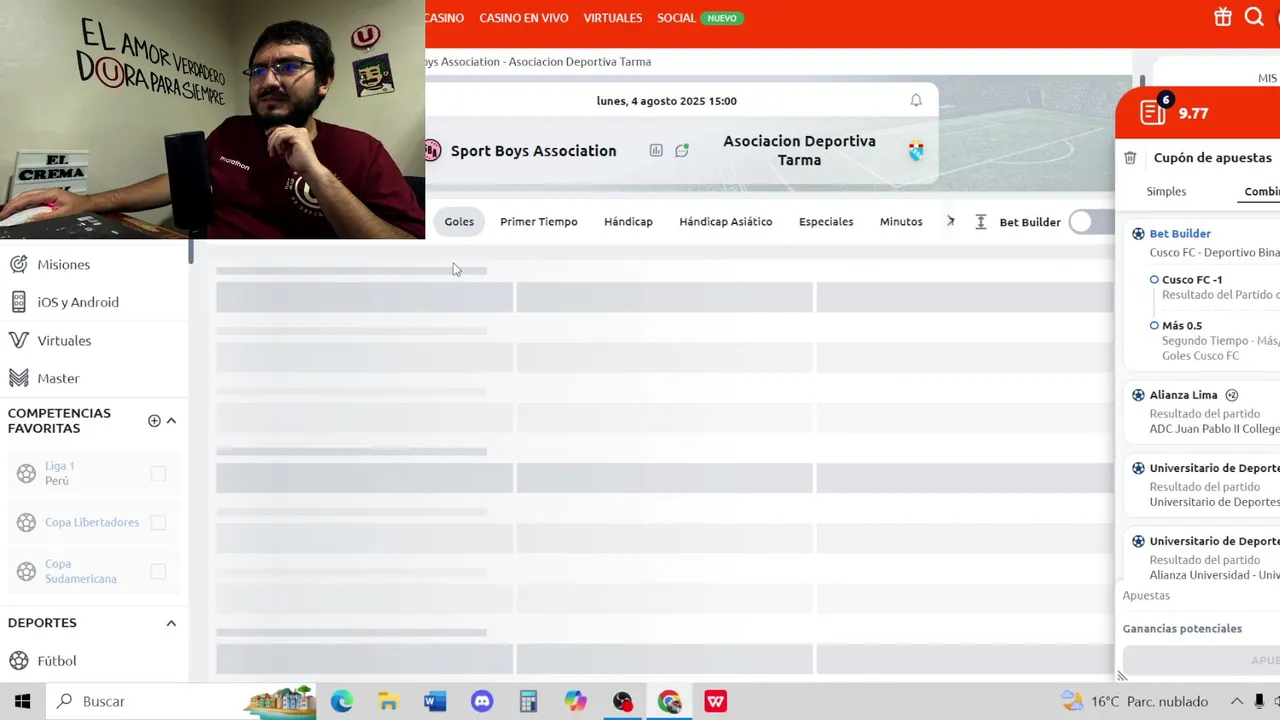Click the Asociacion Deportiva Tarma team crest

[916, 151]
